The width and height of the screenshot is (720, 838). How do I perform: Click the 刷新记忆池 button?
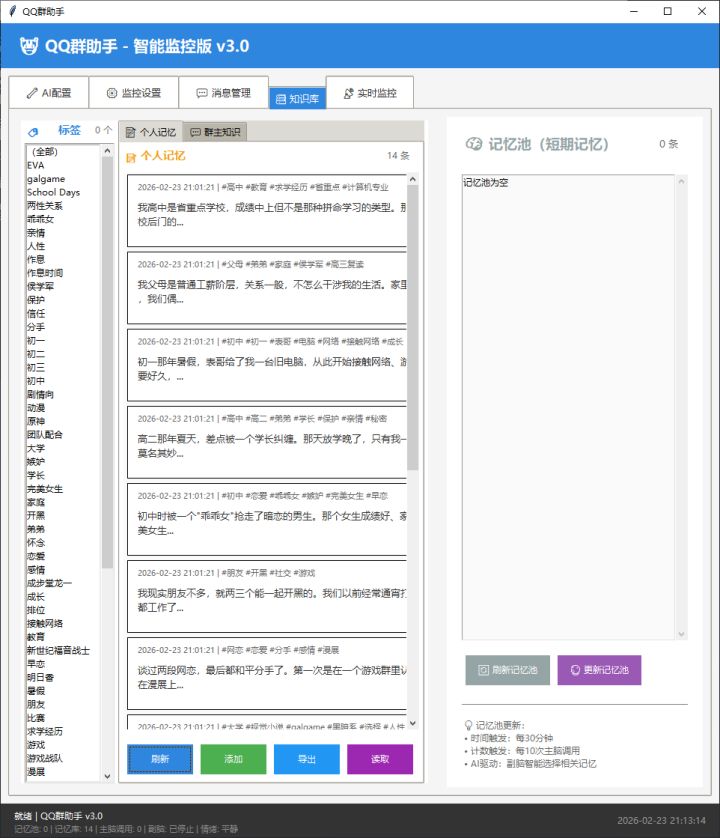coord(507,670)
